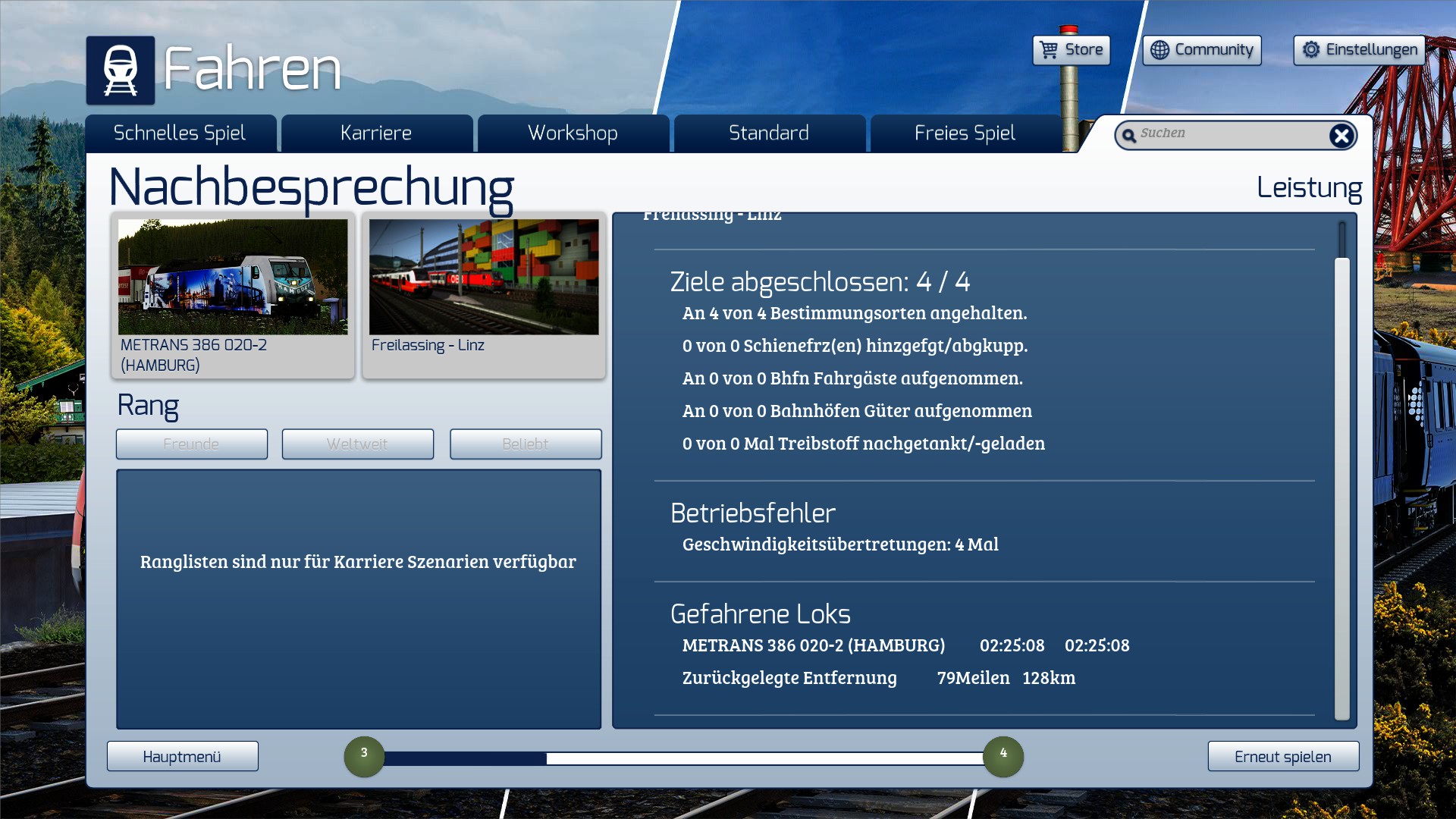Switch to the Schnelles Spiel tab

(180, 133)
